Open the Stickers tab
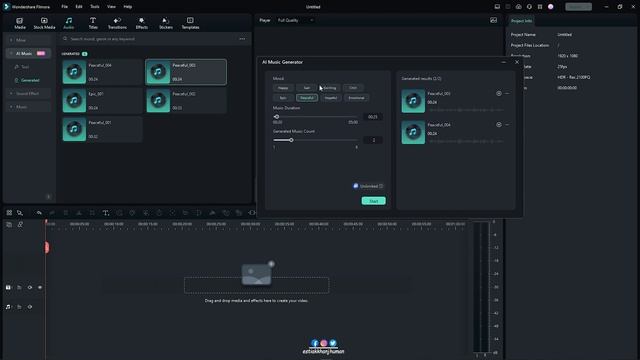640x360 pixels. click(166, 23)
